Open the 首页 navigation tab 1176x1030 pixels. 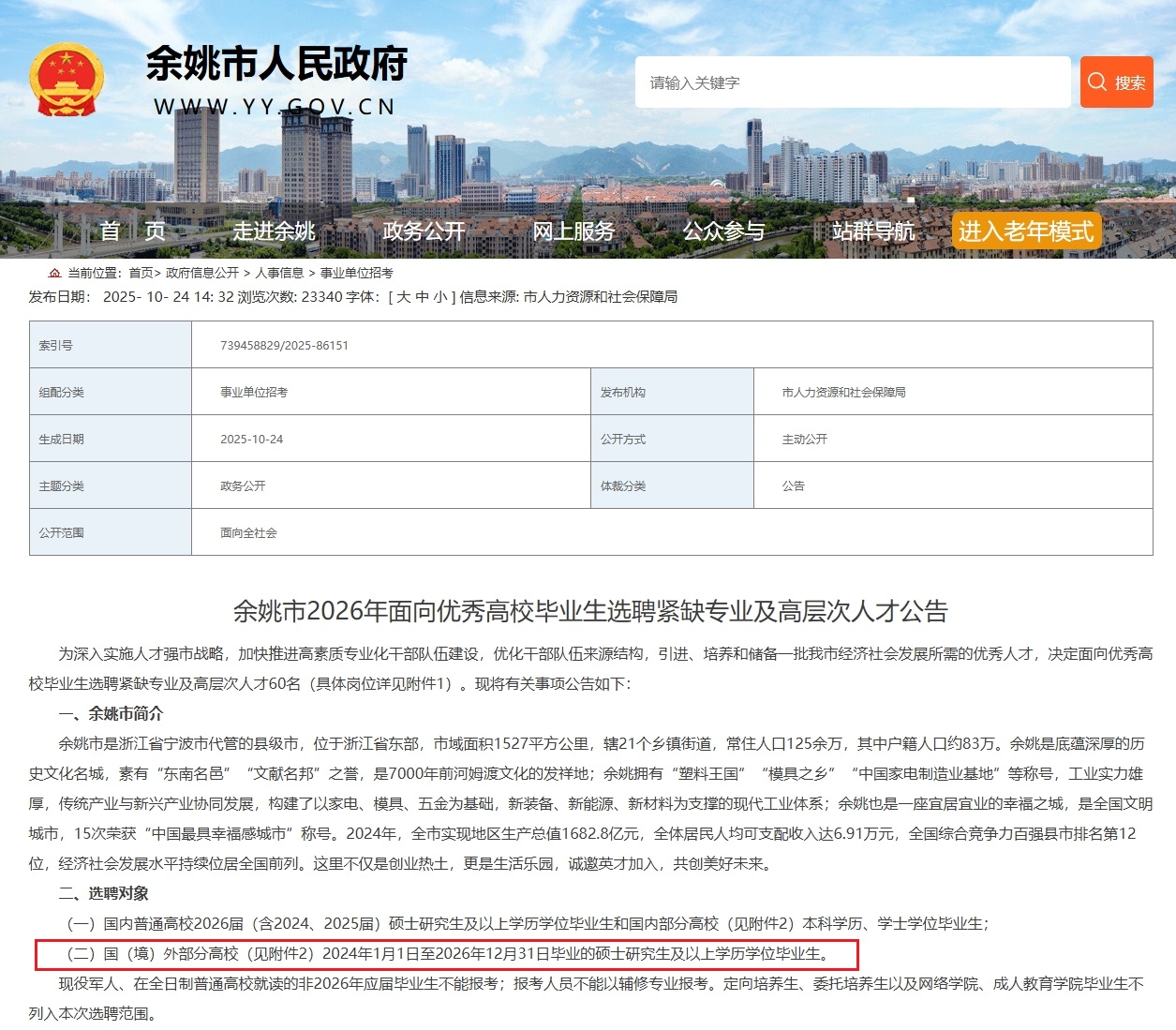pos(133,231)
